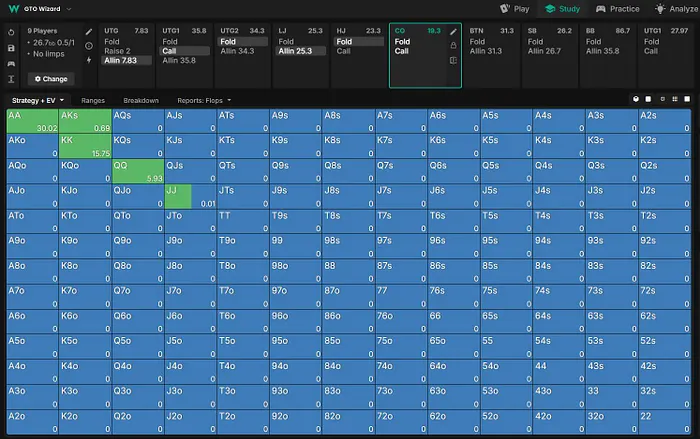Click the lightning bolt icon beside the 9 Players panel
The width and height of the screenshot is (700, 439).
tap(89, 60)
